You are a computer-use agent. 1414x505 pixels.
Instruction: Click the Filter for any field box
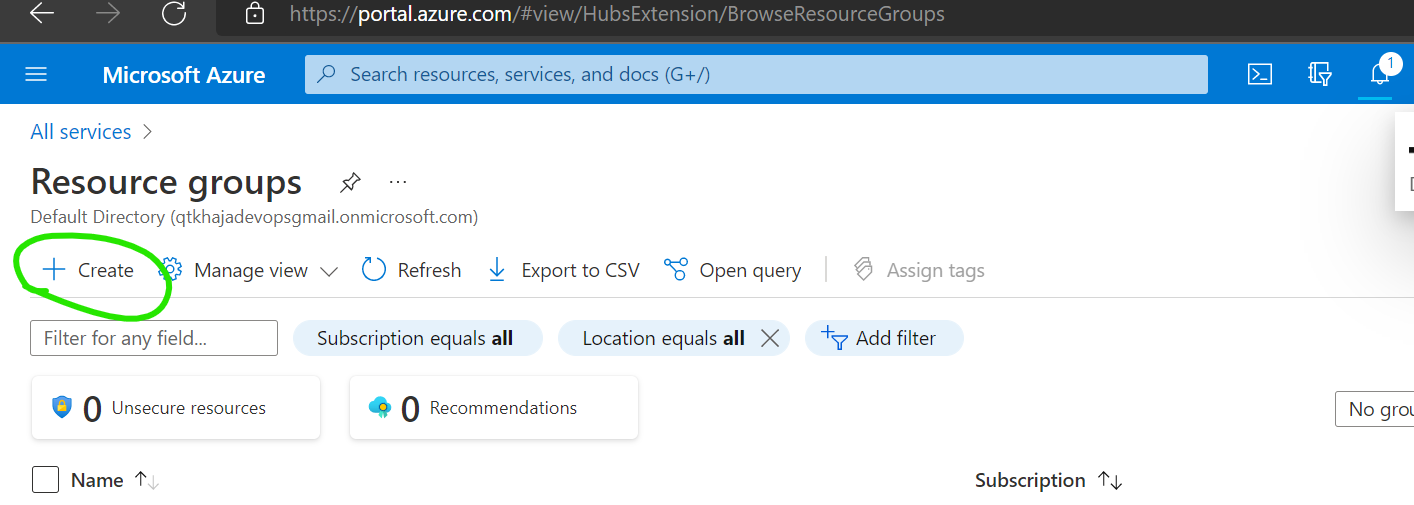point(154,338)
